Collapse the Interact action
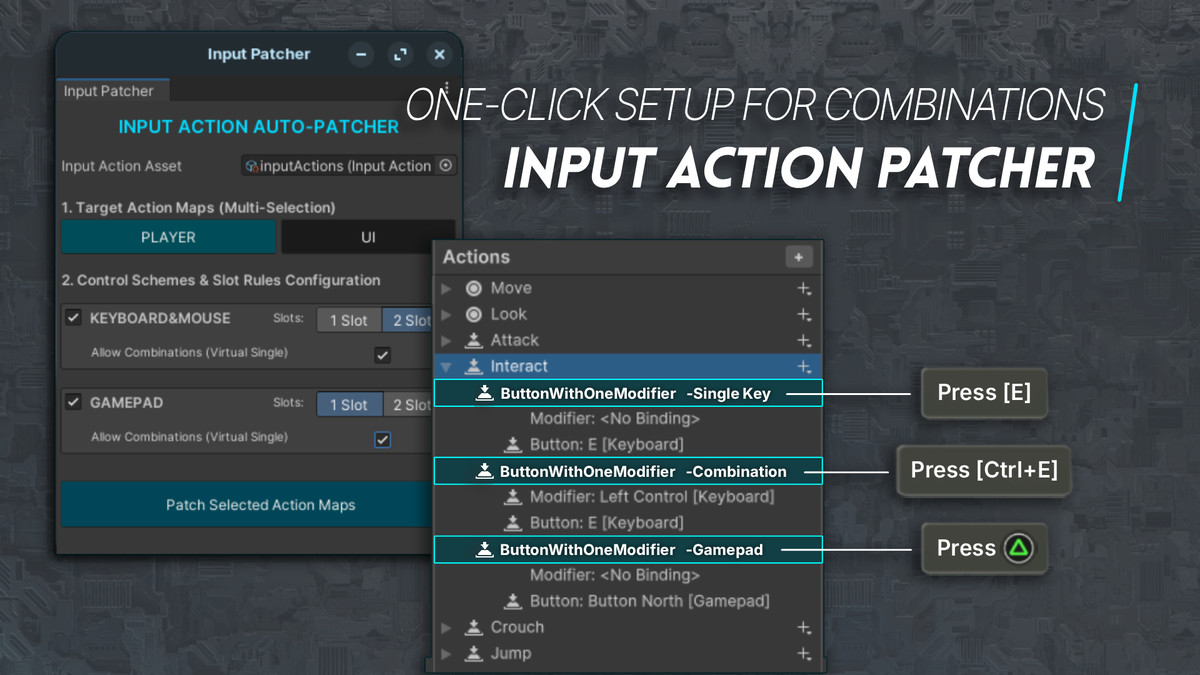 pos(447,367)
